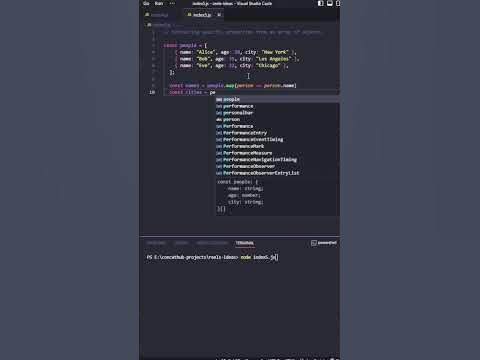Viewport: 480px width, 360px height.
Task: Choose the 'PerformanceMark' suggestion
Action: coord(277,146)
